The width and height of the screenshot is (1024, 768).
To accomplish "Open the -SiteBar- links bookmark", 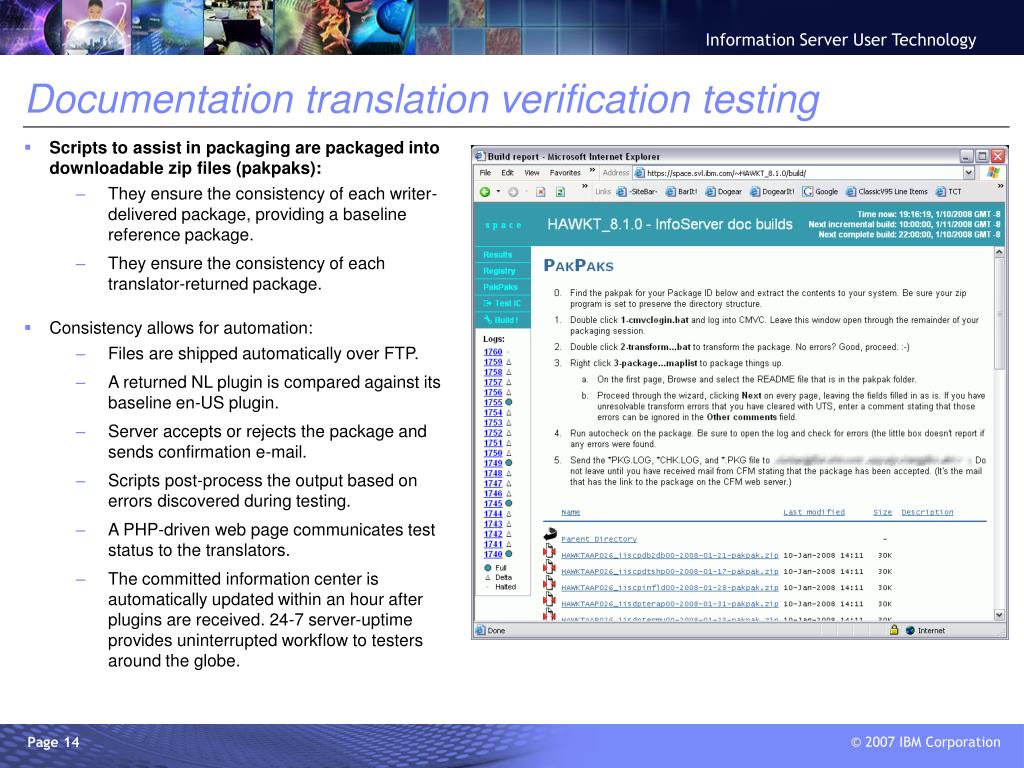I will [x=637, y=192].
